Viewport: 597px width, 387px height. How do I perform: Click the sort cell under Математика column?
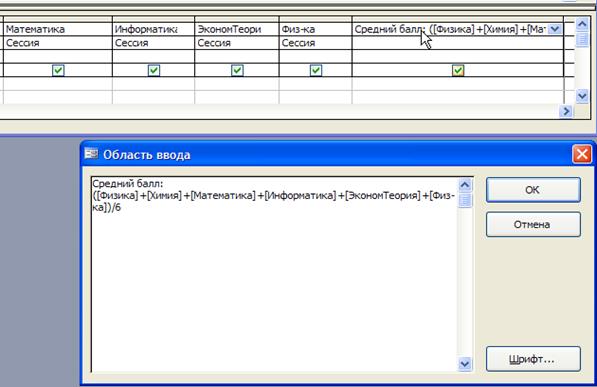click(x=57, y=56)
